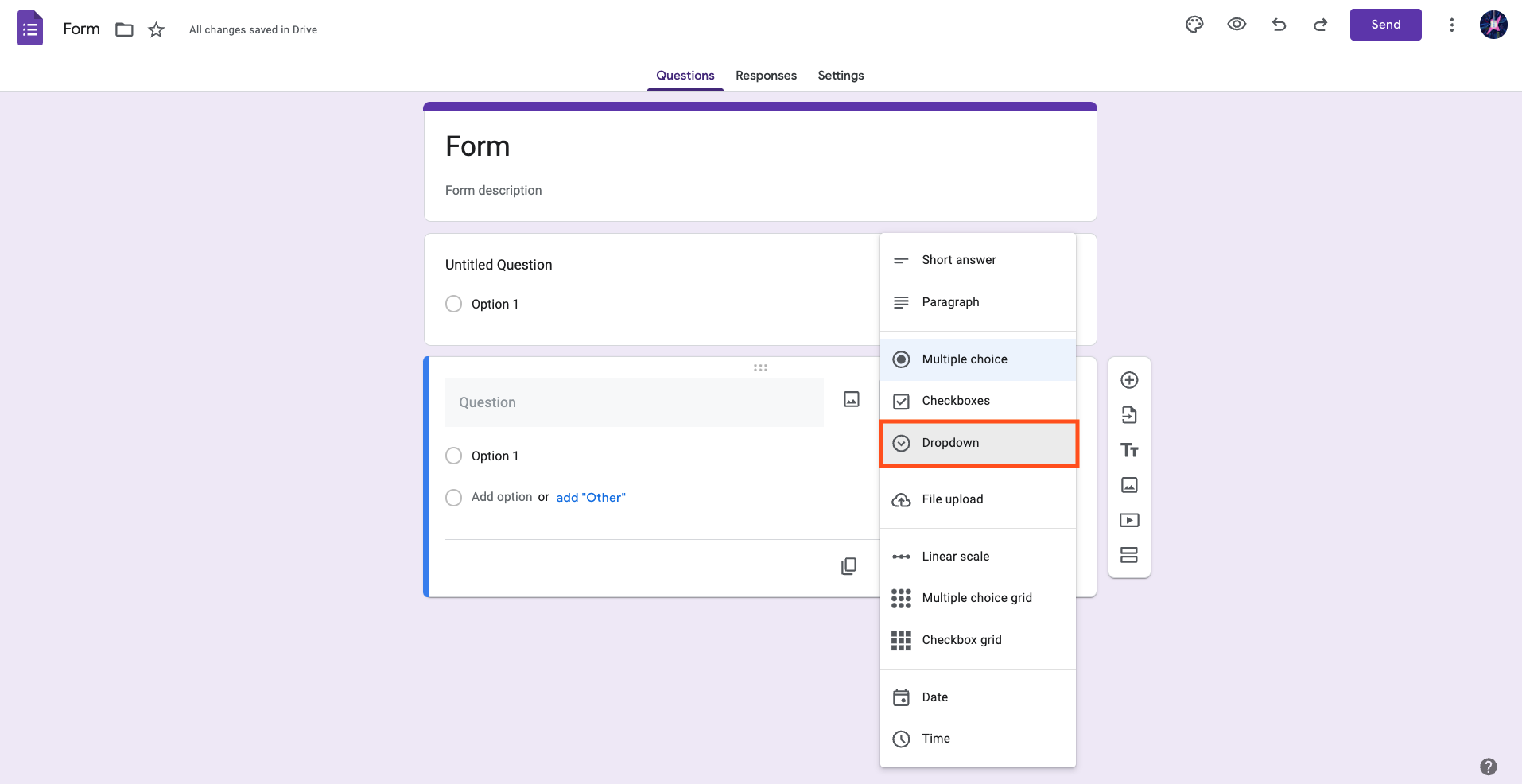Open the Settings tab

pyautogui.click(x=841, y=76)
